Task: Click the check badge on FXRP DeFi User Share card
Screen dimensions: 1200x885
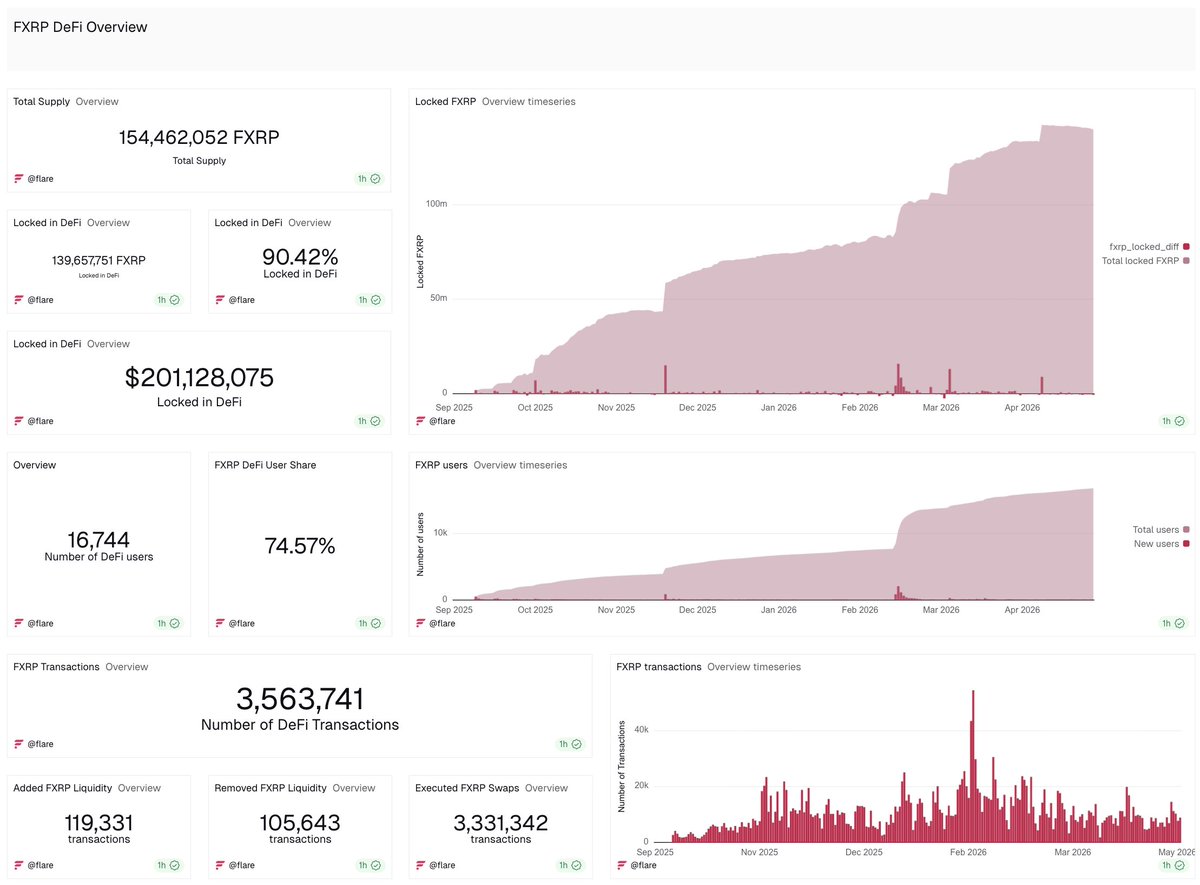Action: pos(375,623)
